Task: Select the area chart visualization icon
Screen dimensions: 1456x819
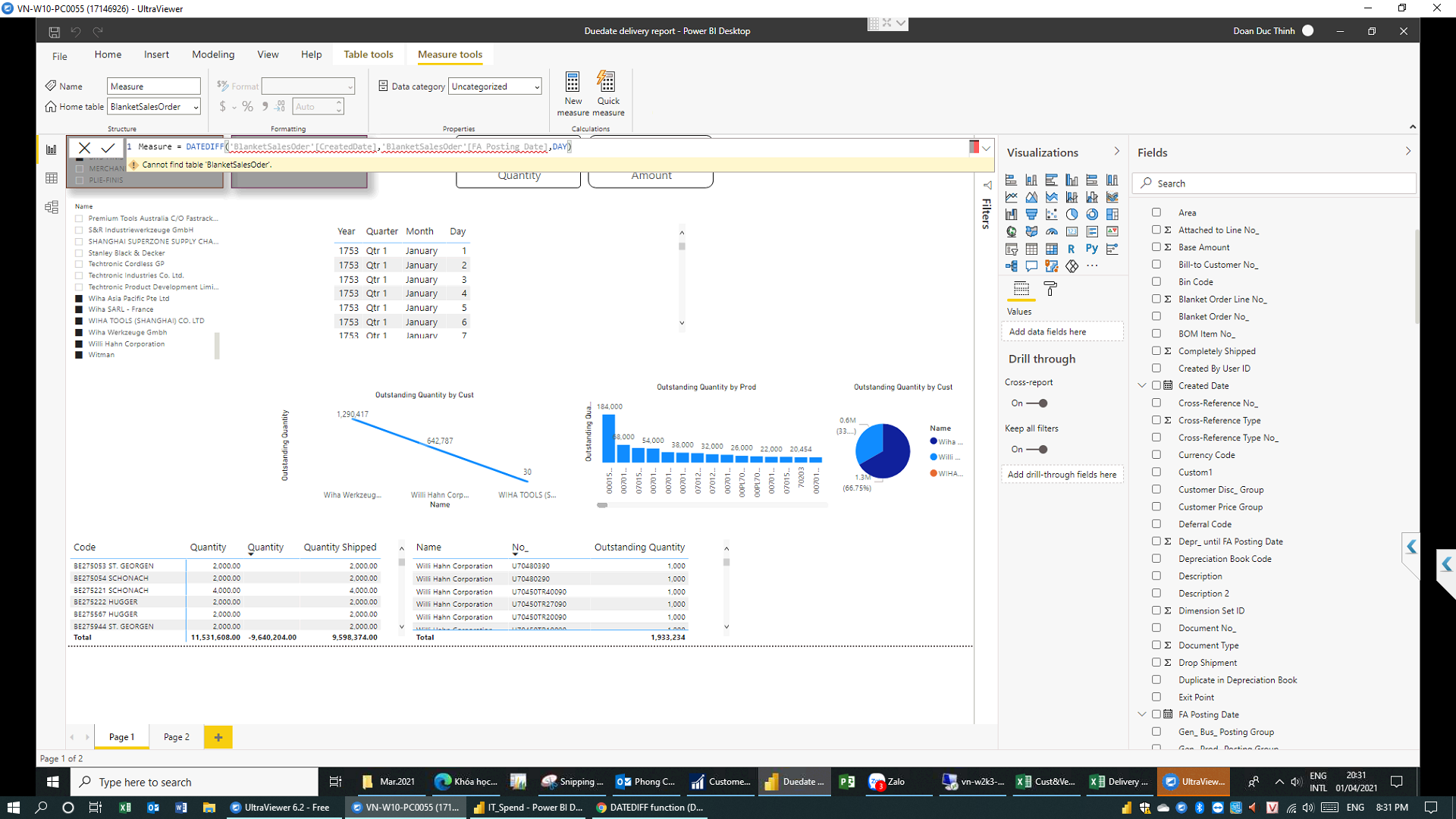Action: 1031,197
